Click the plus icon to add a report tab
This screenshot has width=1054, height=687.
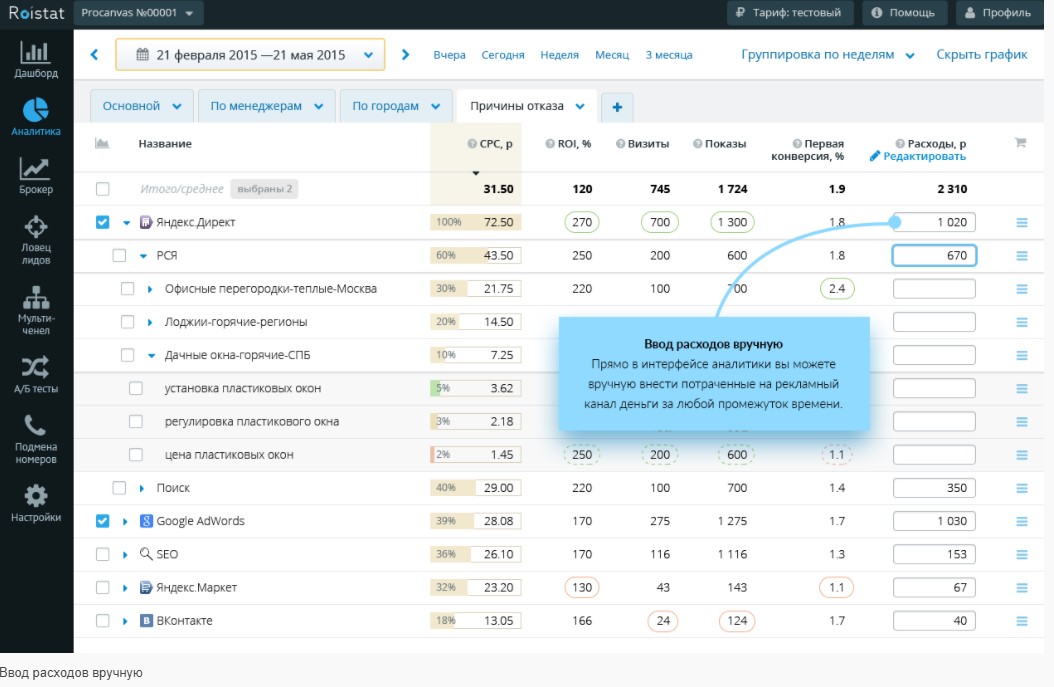click(617, 107)
